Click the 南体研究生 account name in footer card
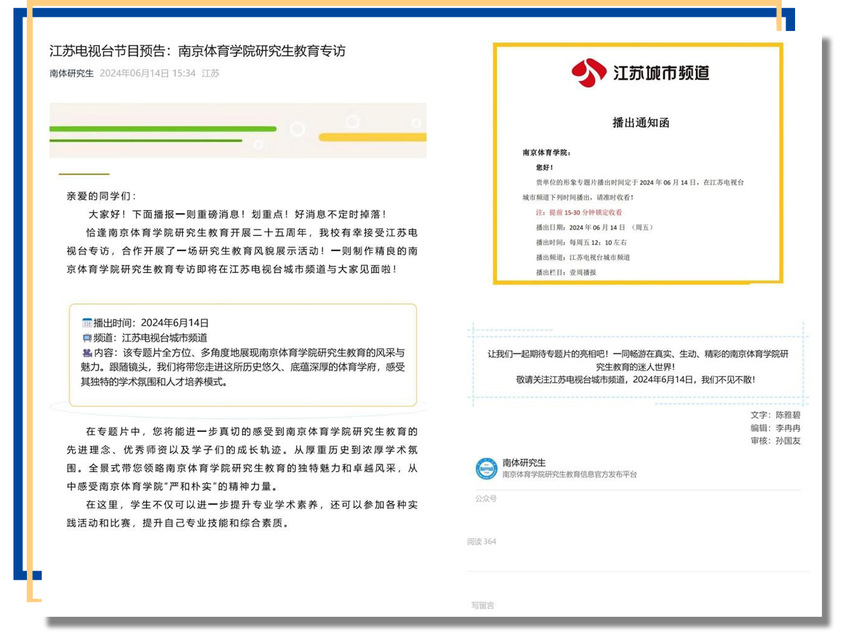 pos(524,462)
